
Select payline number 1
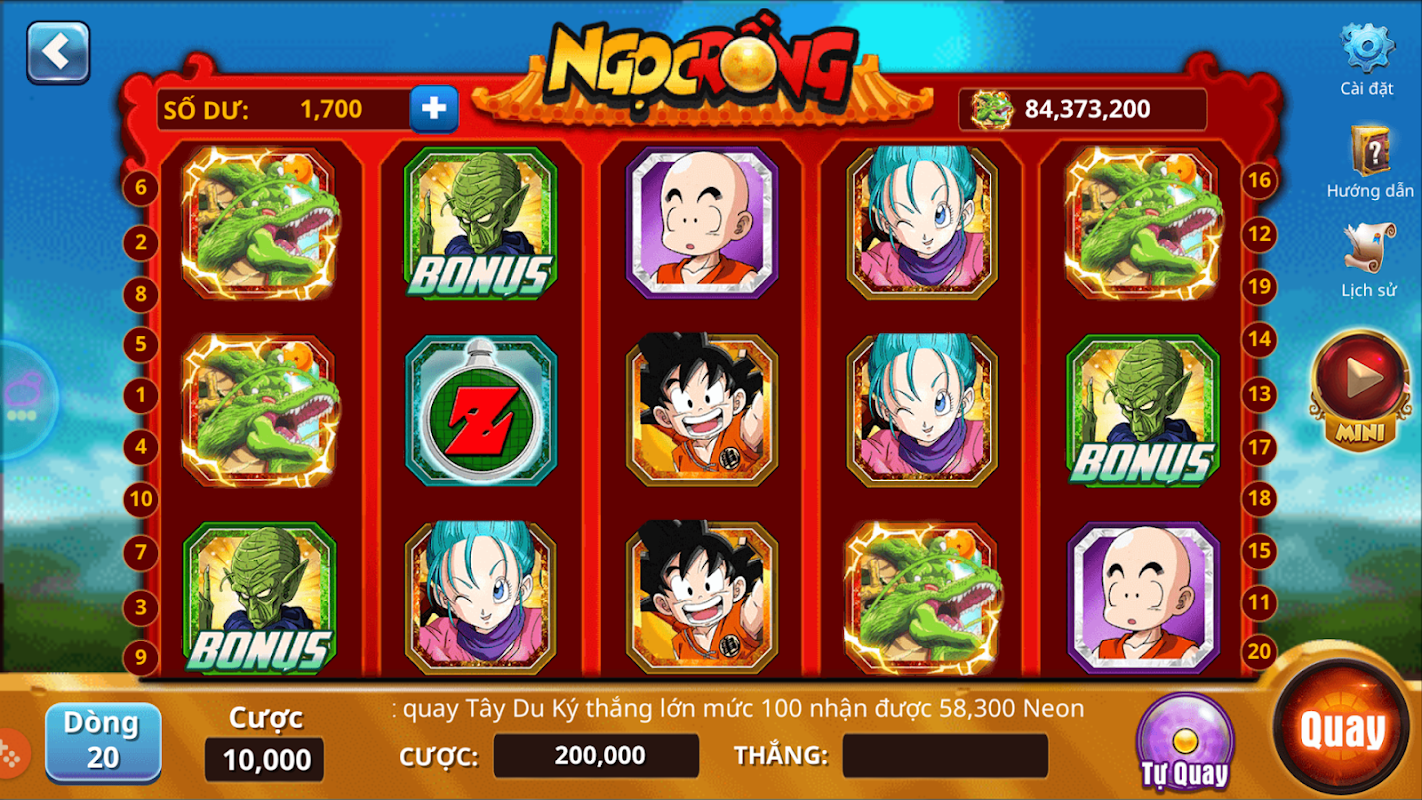[x=140, y=395]
